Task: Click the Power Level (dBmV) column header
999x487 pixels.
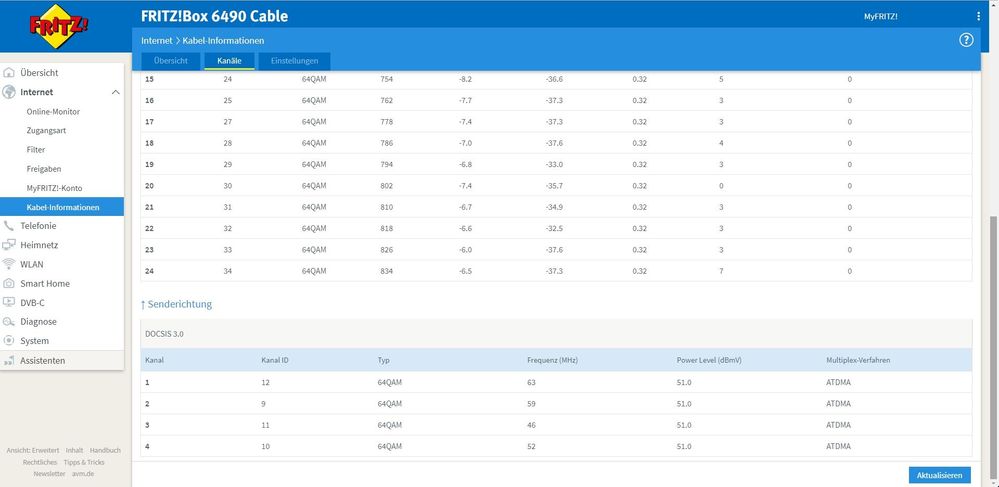Action: pos(708,360)
